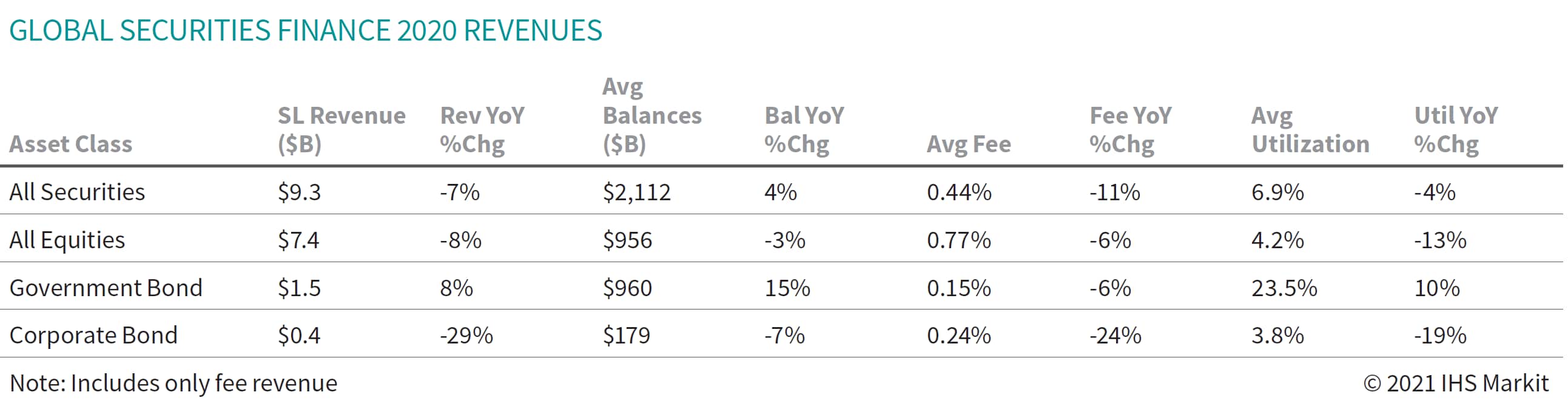Viewport: 1568px width, 406px height.
Task: Click the note about fee revenue
Action: 173,384
